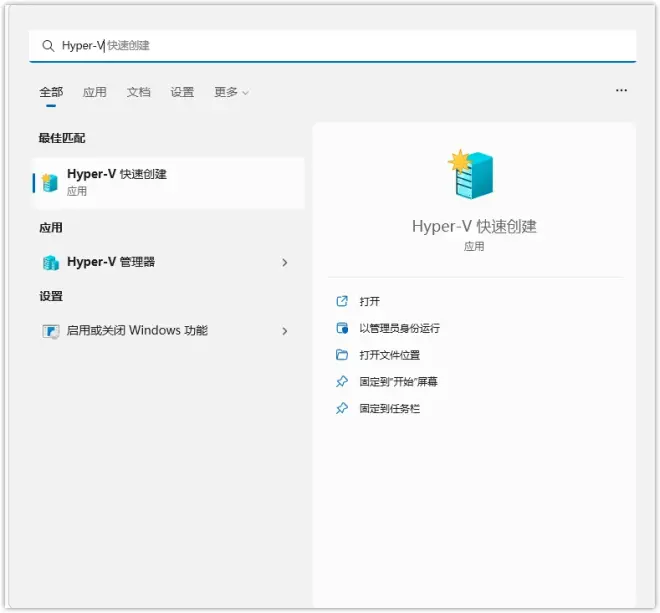
Task: Switch to the 应用 tab
Action: point(94,92)
